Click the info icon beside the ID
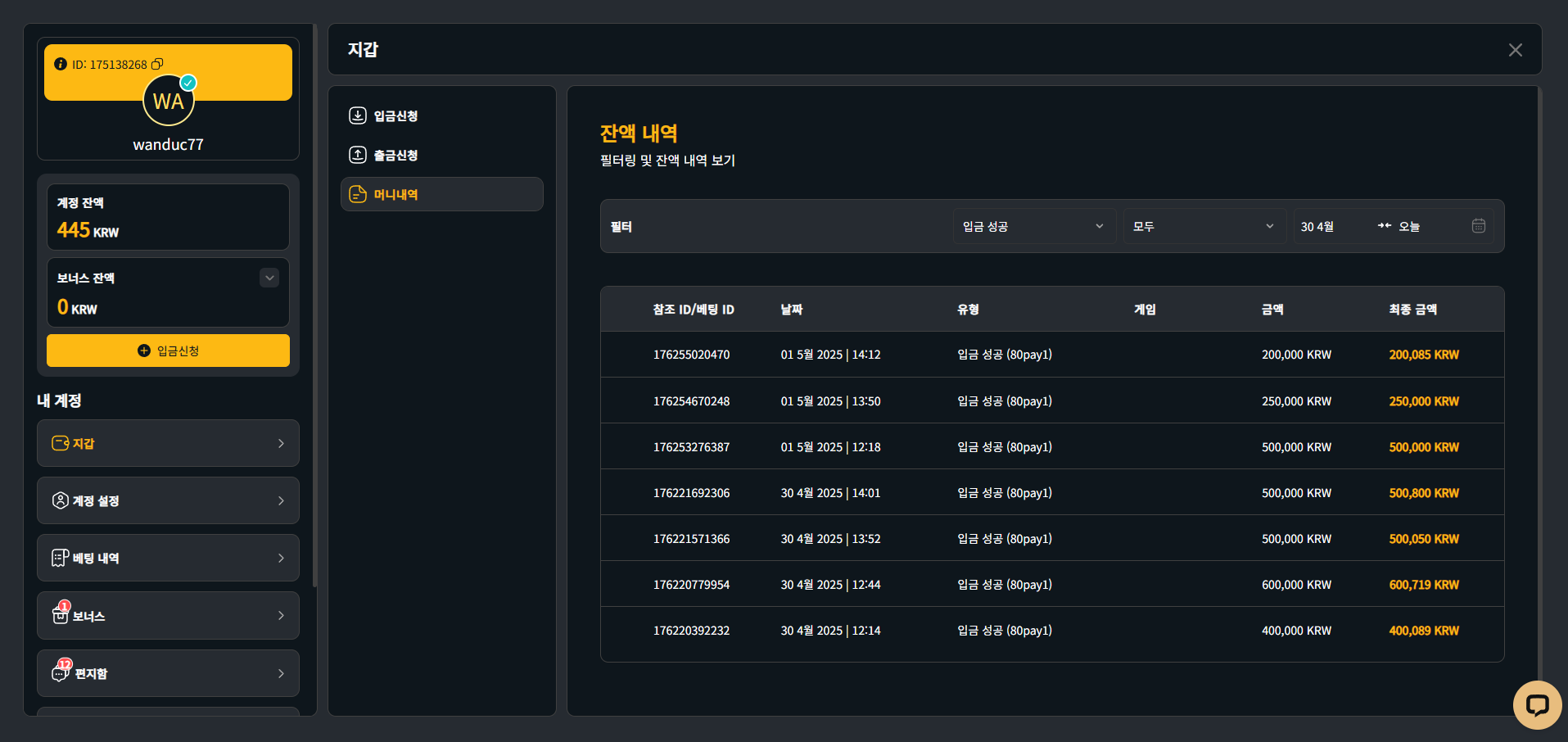 pyautogui.click(x=61, y=64)
